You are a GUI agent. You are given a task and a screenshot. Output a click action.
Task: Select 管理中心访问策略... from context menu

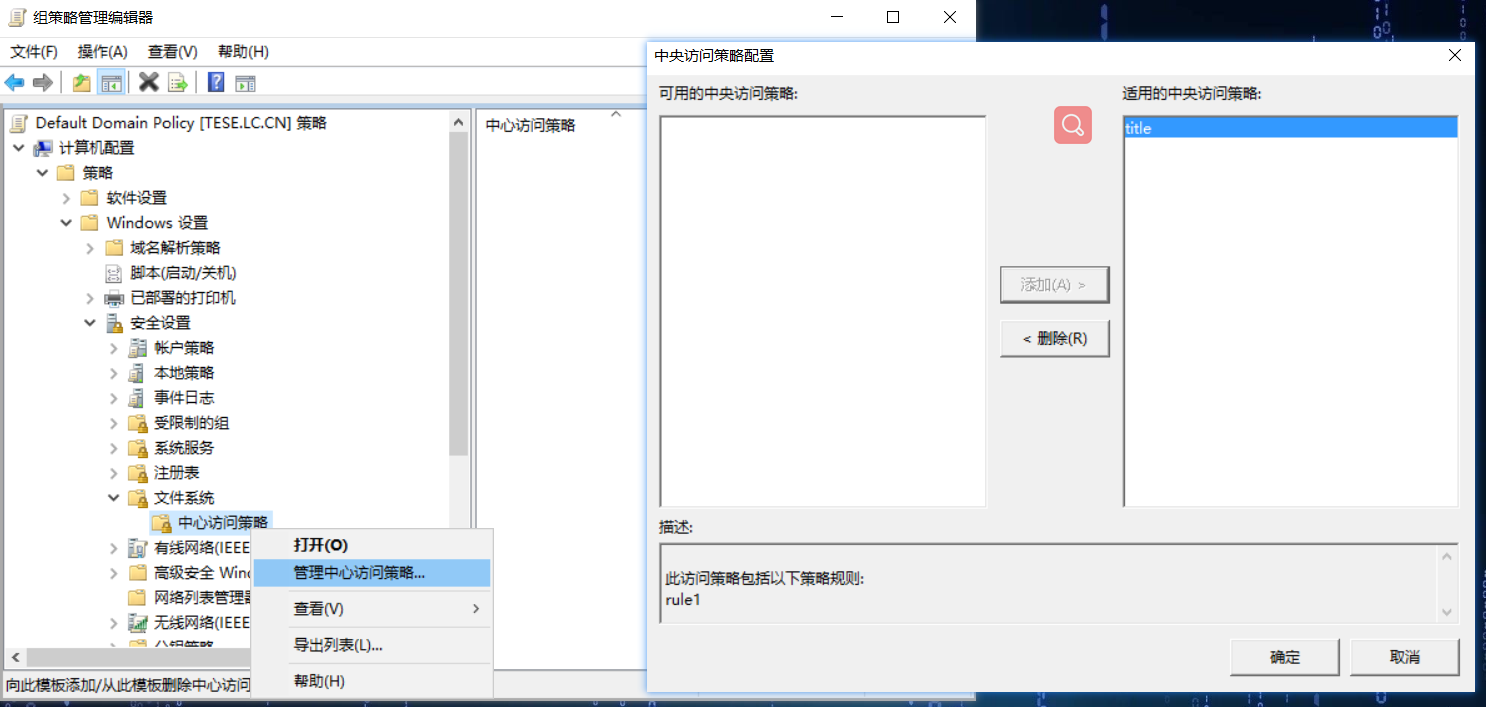tap(359, 573)
